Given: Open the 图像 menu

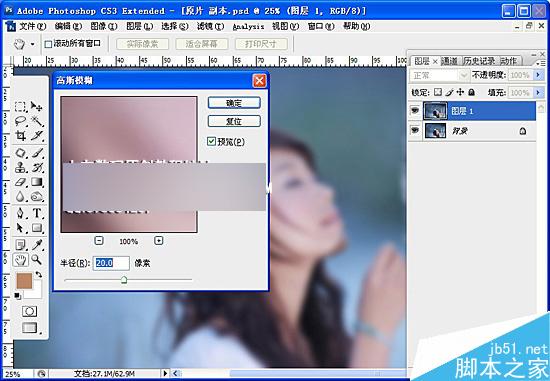Looking at the screenshot, I should coord(104,26).
